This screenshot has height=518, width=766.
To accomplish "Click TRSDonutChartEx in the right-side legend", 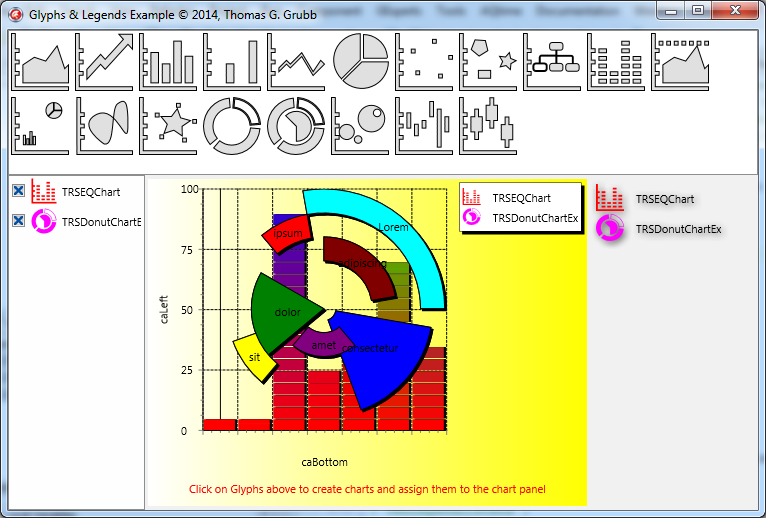I will click(678, 229).
